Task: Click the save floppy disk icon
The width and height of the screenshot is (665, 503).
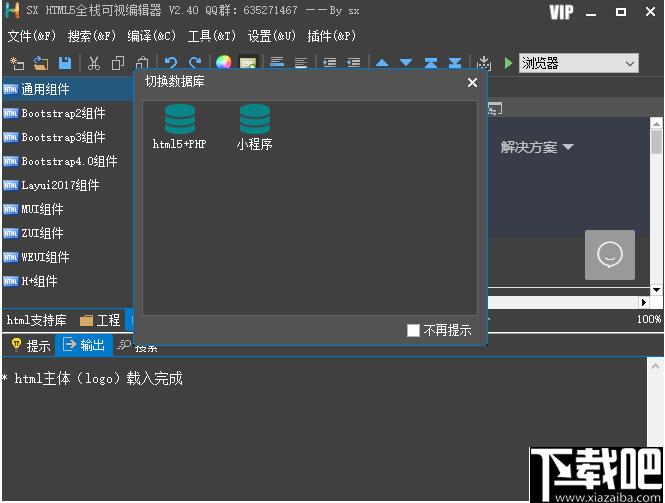Action: point(65,63)
